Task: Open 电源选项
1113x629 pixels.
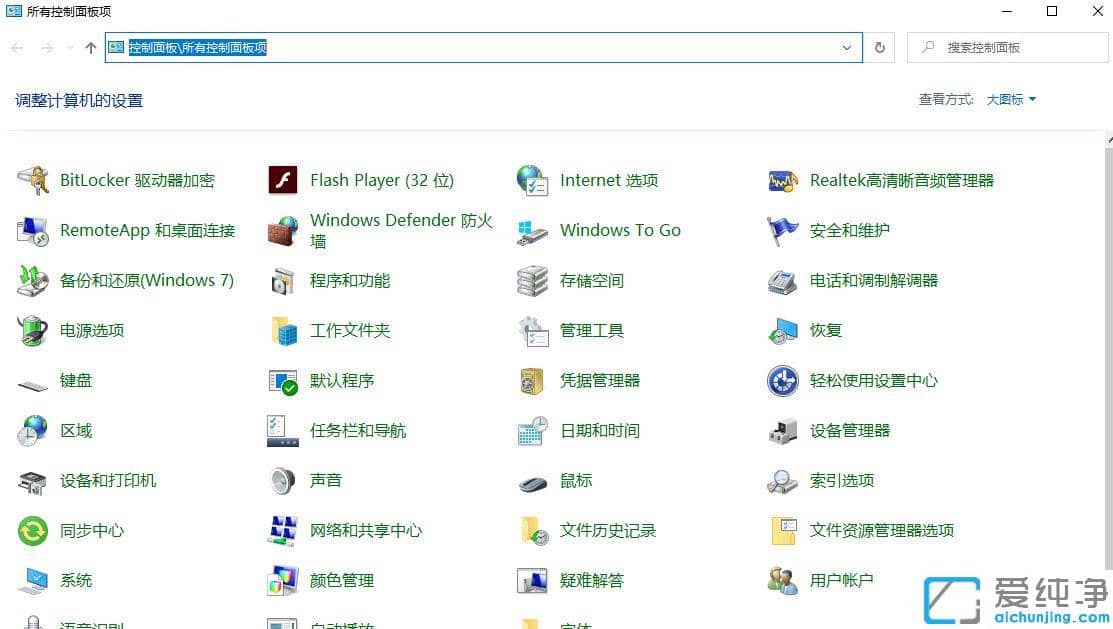Action: tap(93, 330)
